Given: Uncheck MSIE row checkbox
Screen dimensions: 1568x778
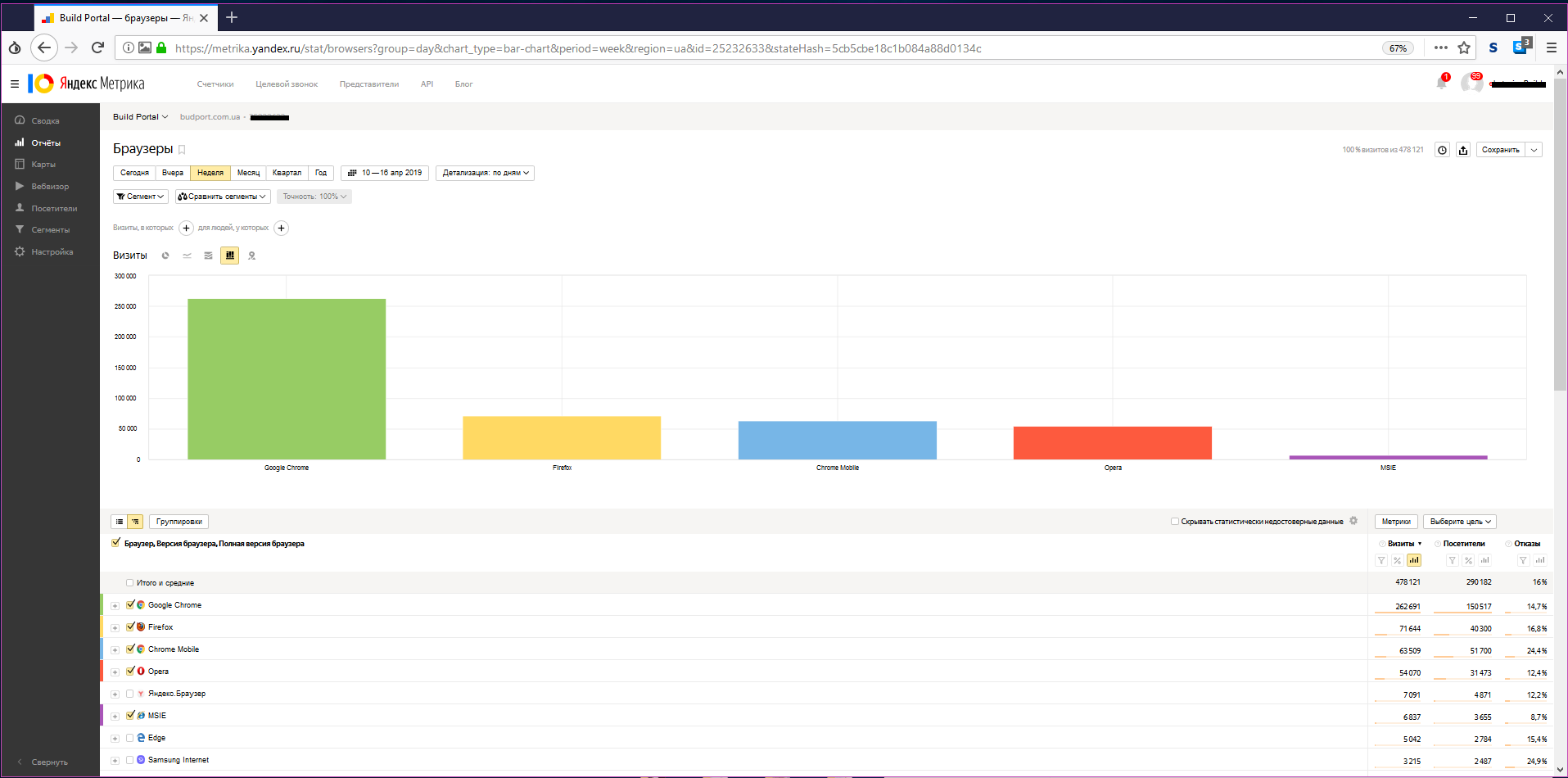Looking at the screenshot, I should (130, 715).
